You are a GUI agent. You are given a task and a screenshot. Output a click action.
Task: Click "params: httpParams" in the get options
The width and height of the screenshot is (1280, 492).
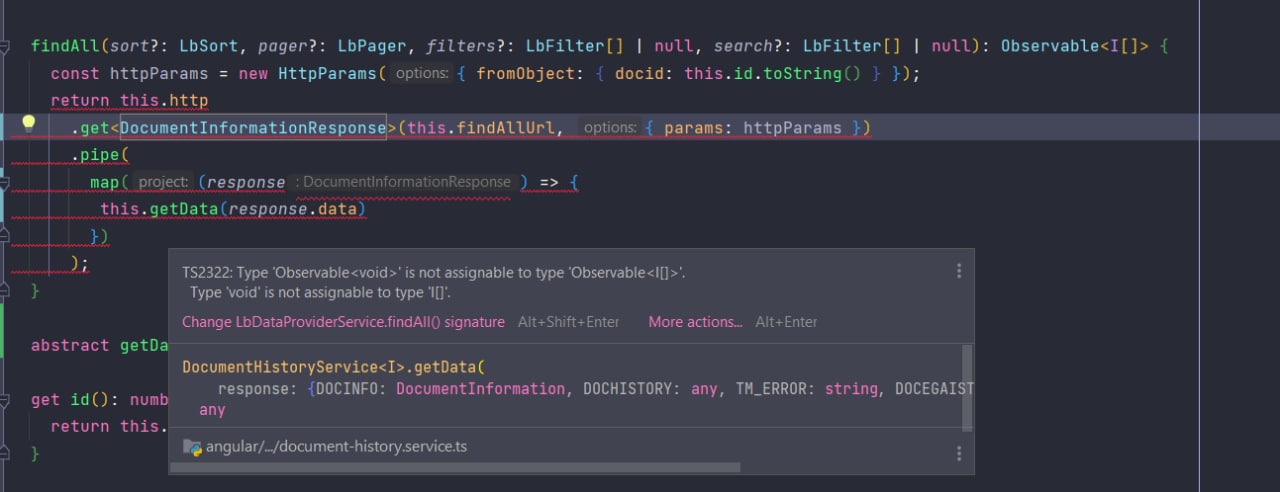coord(753,128)
